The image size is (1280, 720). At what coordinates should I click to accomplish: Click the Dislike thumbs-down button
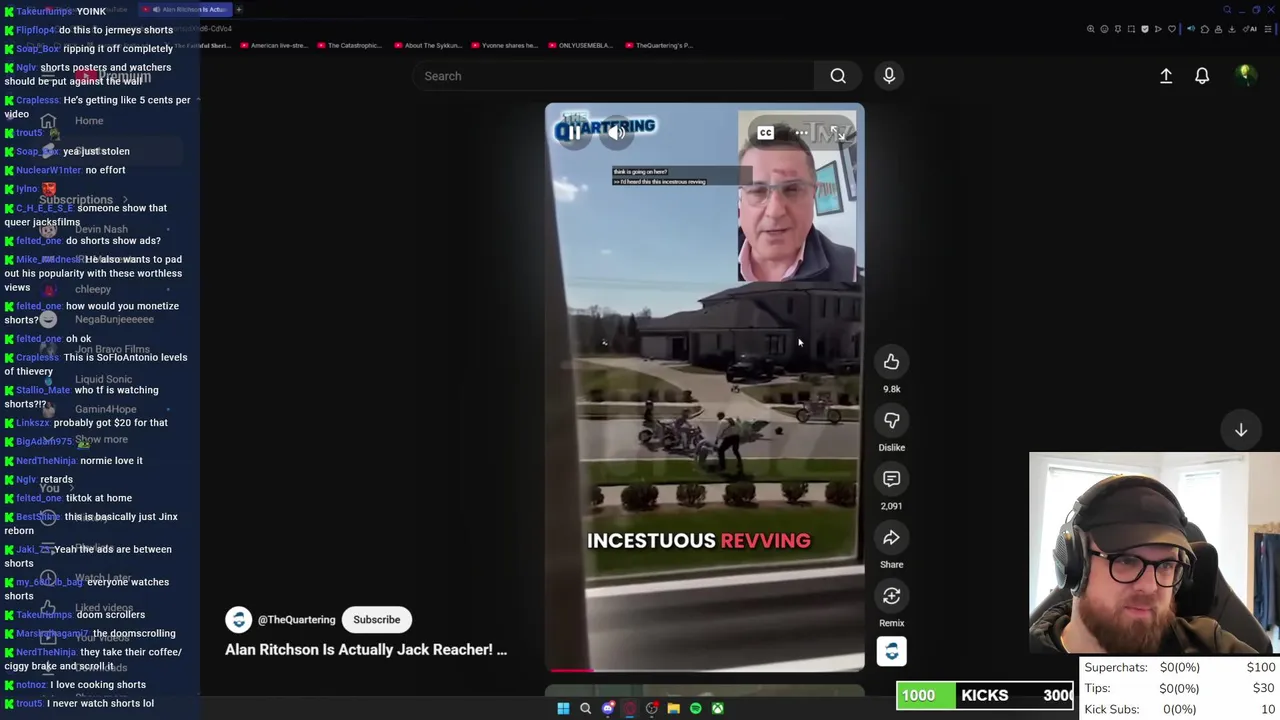[x=891, y=420]
